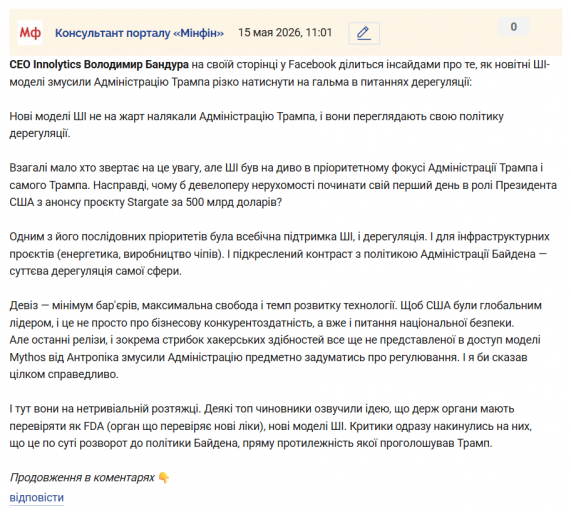Image resolution: width=571 pixels, height=512 pixels.
Task: Click the Мінфін «Мф» avatar logo
Action: (x=30, y=33)
